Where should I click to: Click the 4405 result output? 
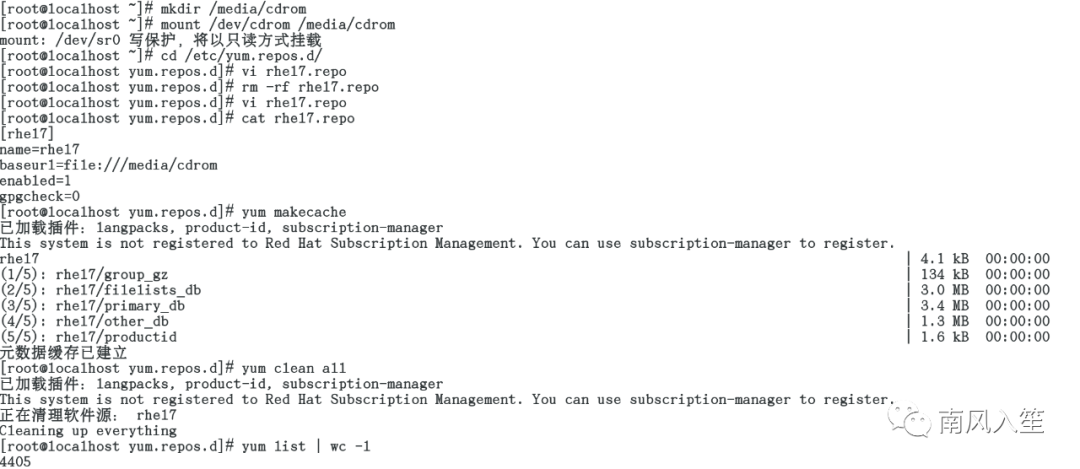(16, 462)
